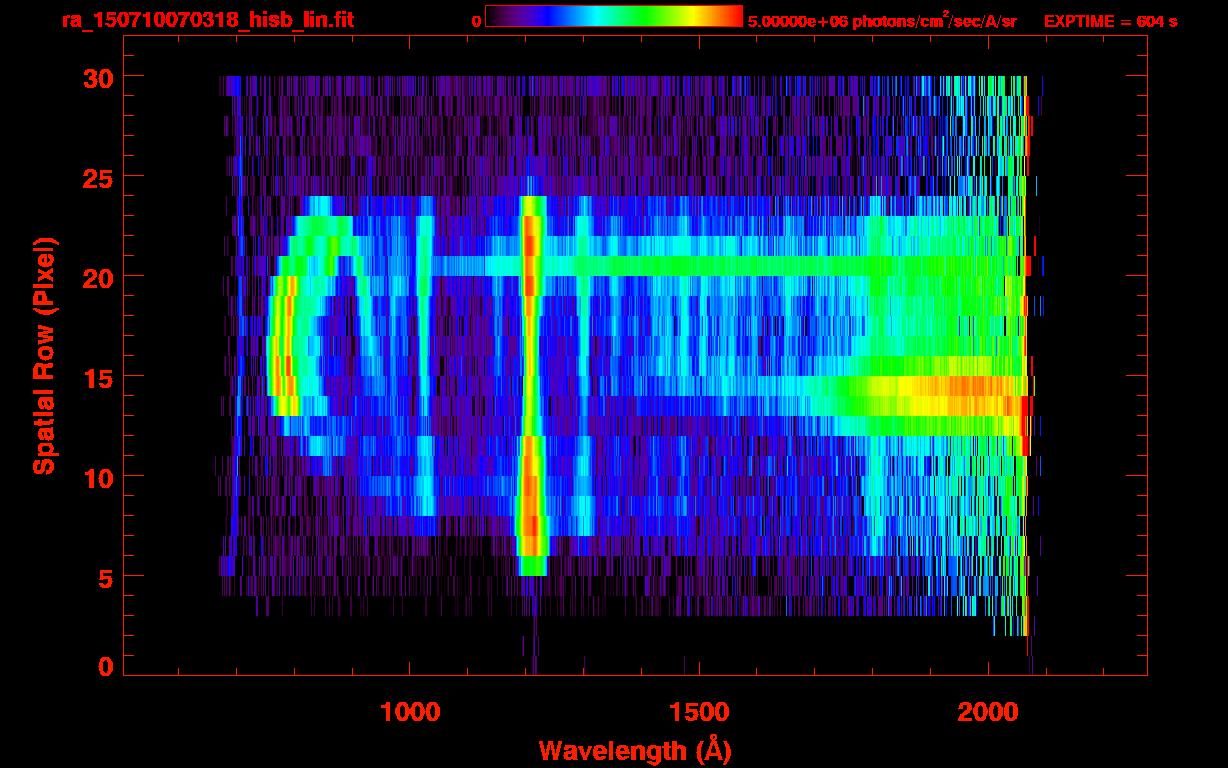Click the file name ra_150710070318_hisb_lin.fit

[207, 20]
